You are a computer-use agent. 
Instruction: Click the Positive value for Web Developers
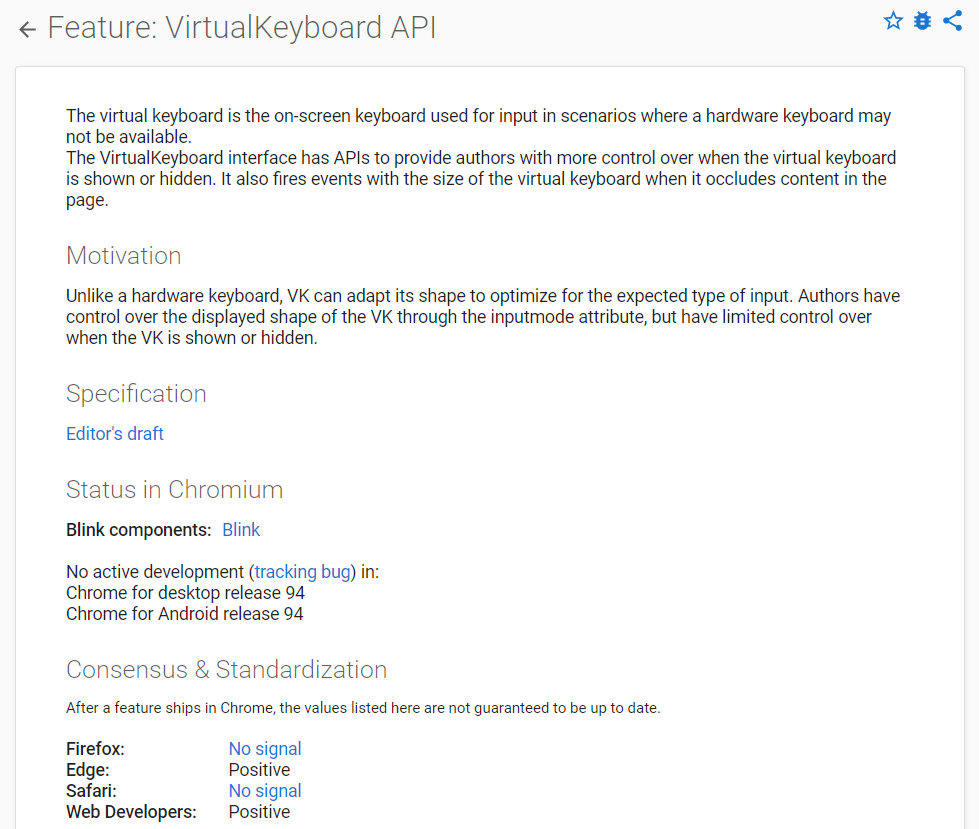click(x=259, y=812)
